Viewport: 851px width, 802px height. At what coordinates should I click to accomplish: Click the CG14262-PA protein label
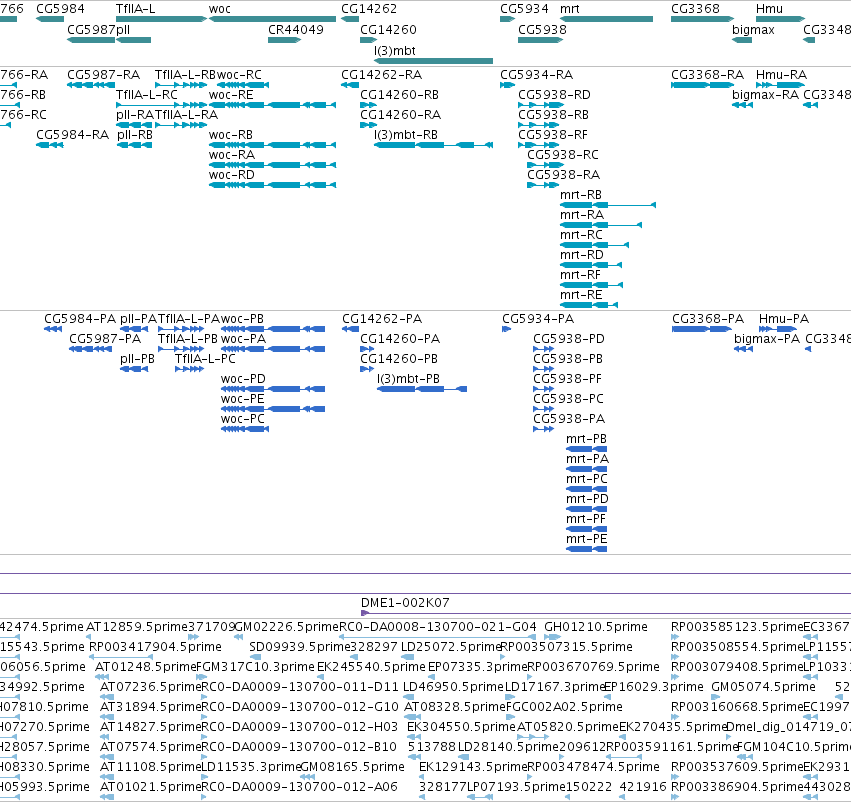[382, 319]
